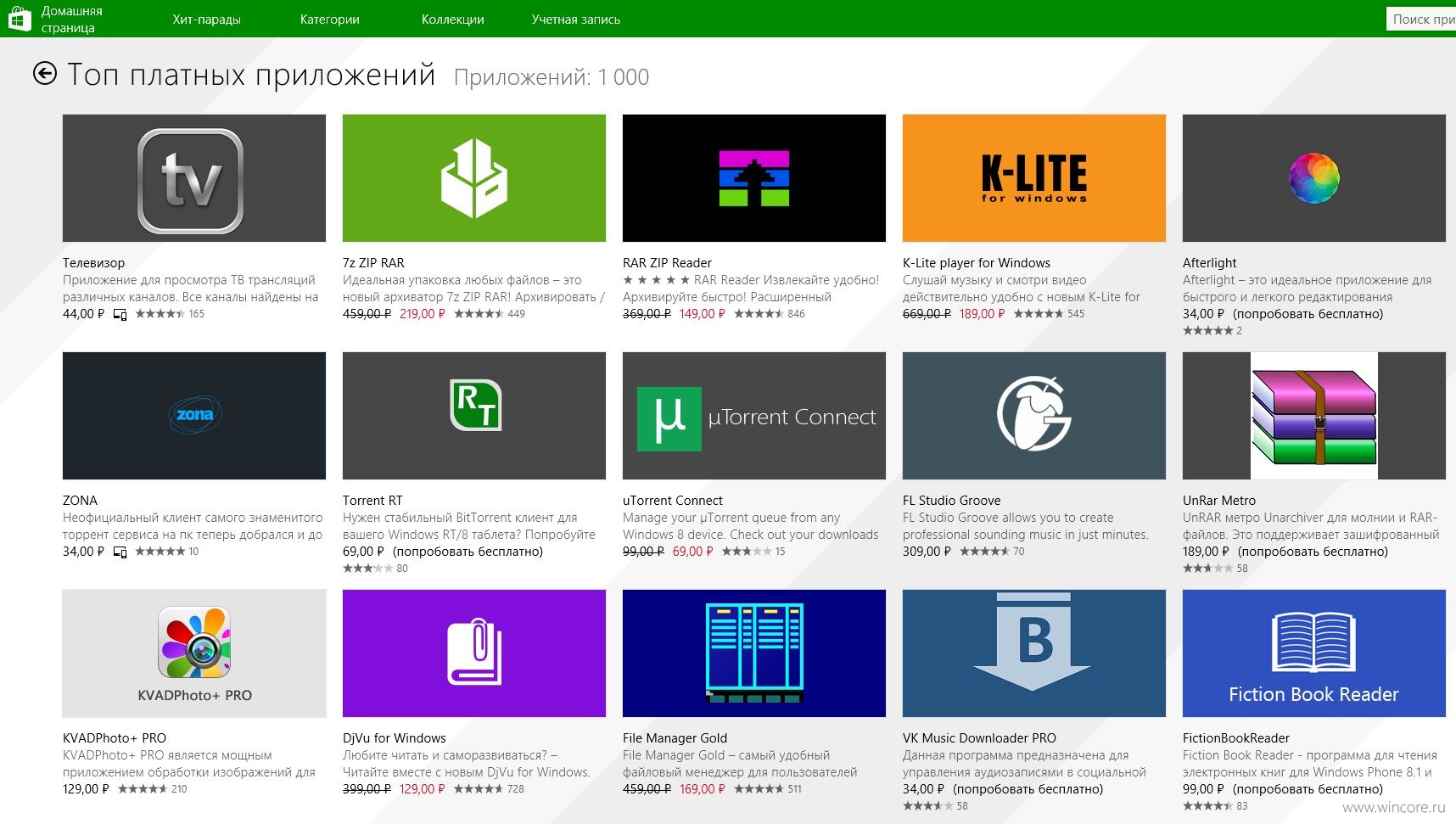Open the 7z ZIP RAR green tile
Screen dimensions: 1456x824
[x=474, y=178]
